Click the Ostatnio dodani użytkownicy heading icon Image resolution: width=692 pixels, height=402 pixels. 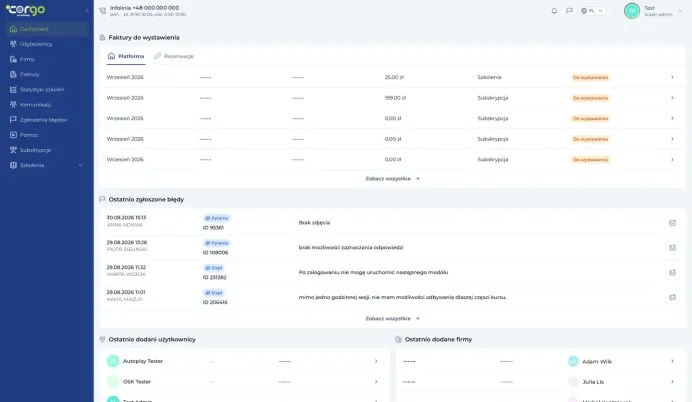coord(102,339)
